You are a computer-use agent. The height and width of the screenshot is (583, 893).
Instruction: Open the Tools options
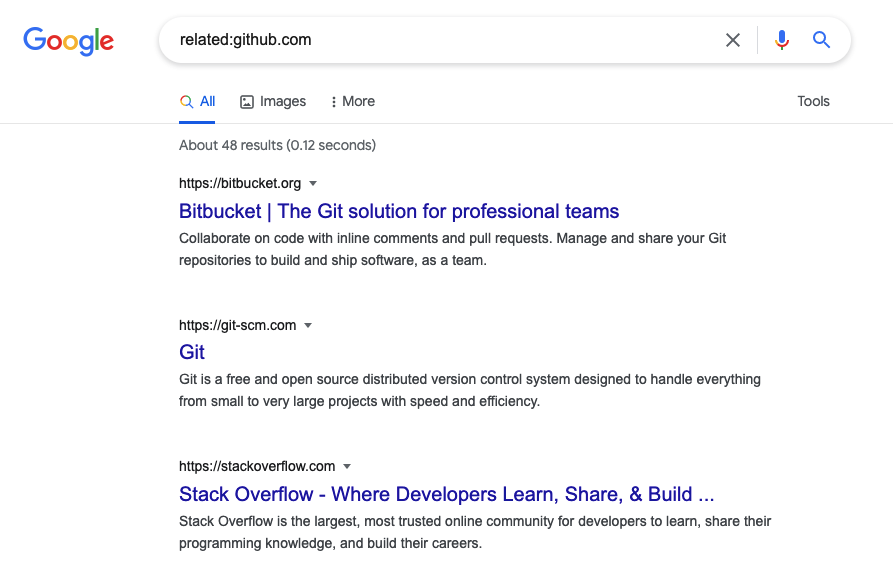coord(813,101)
